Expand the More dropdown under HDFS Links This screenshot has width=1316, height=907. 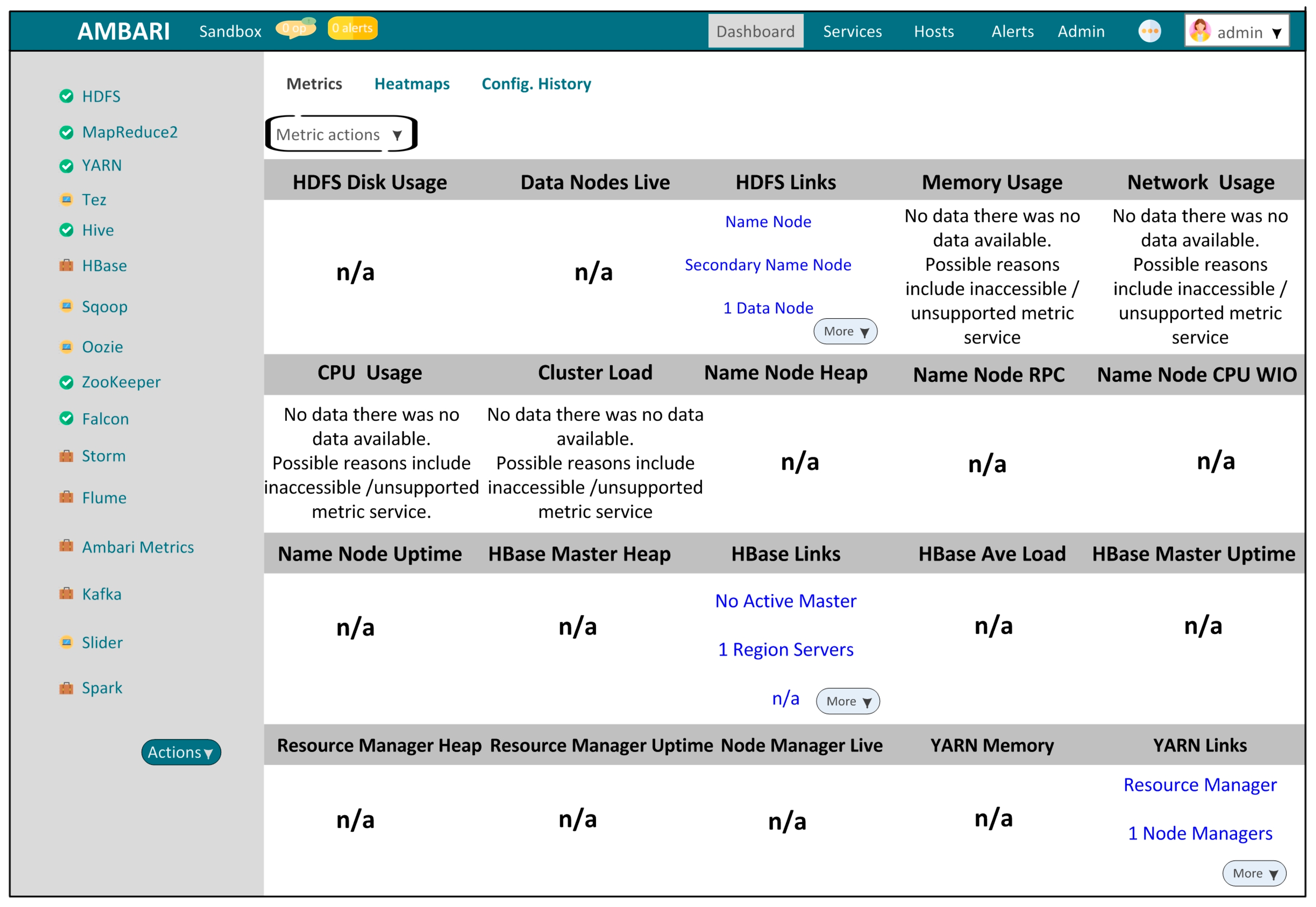click(845, 331)
